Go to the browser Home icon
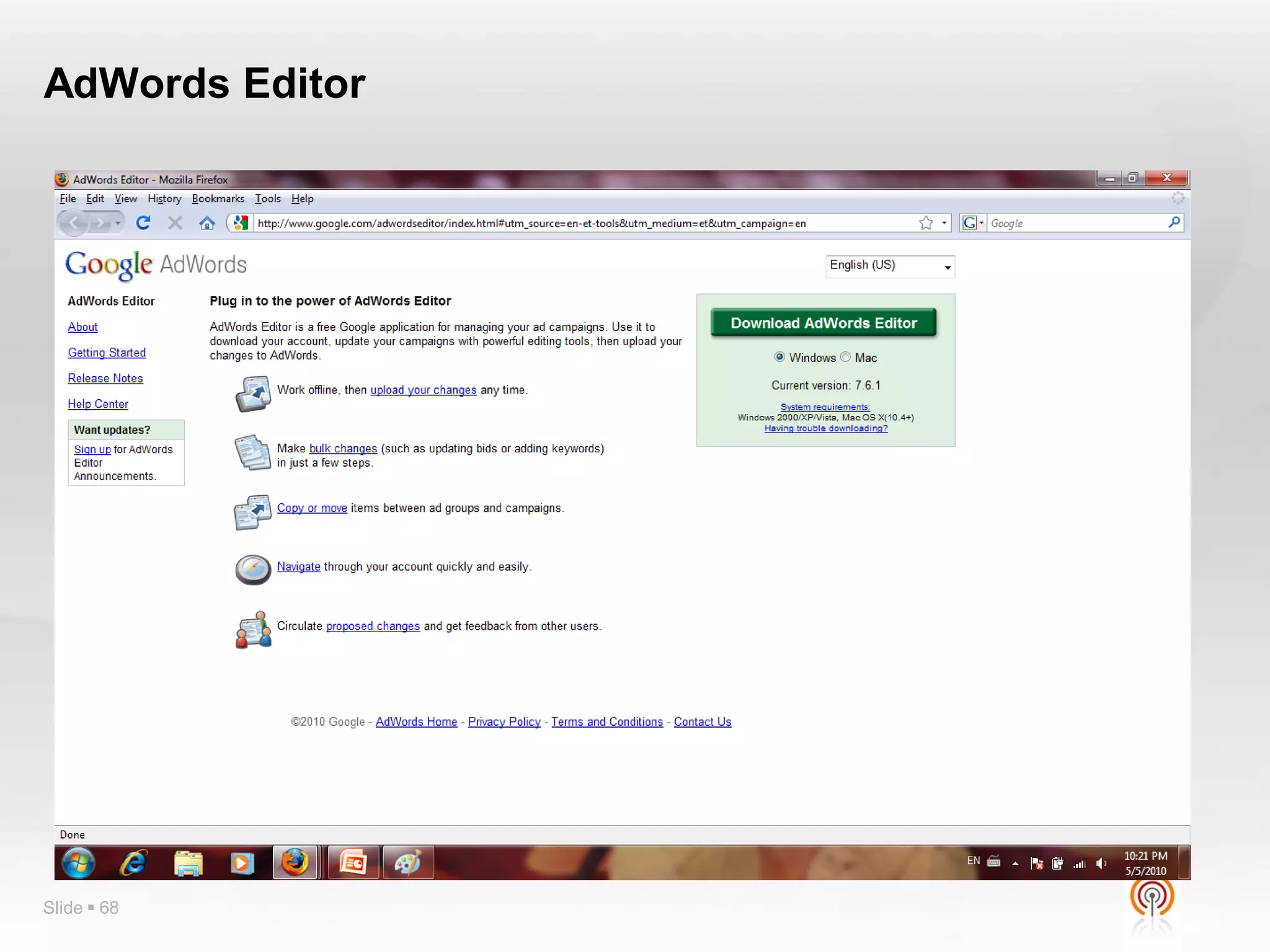This screenshot has width=1270, height=952. [x=207, y=223]
